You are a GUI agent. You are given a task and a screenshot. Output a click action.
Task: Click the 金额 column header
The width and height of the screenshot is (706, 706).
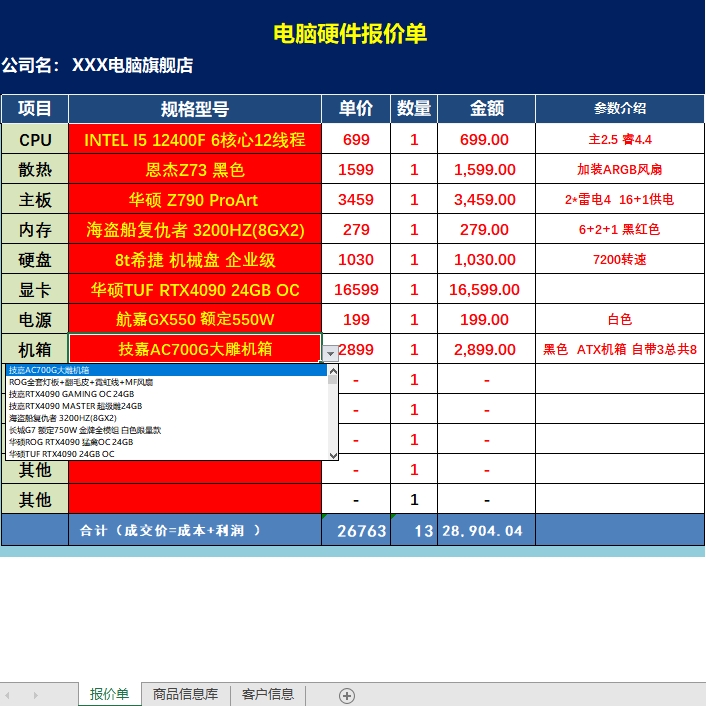[486, 109]
